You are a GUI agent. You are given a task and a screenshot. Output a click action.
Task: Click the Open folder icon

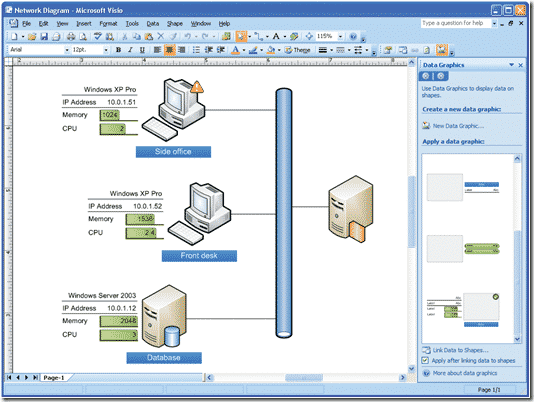tap(32, 36)
